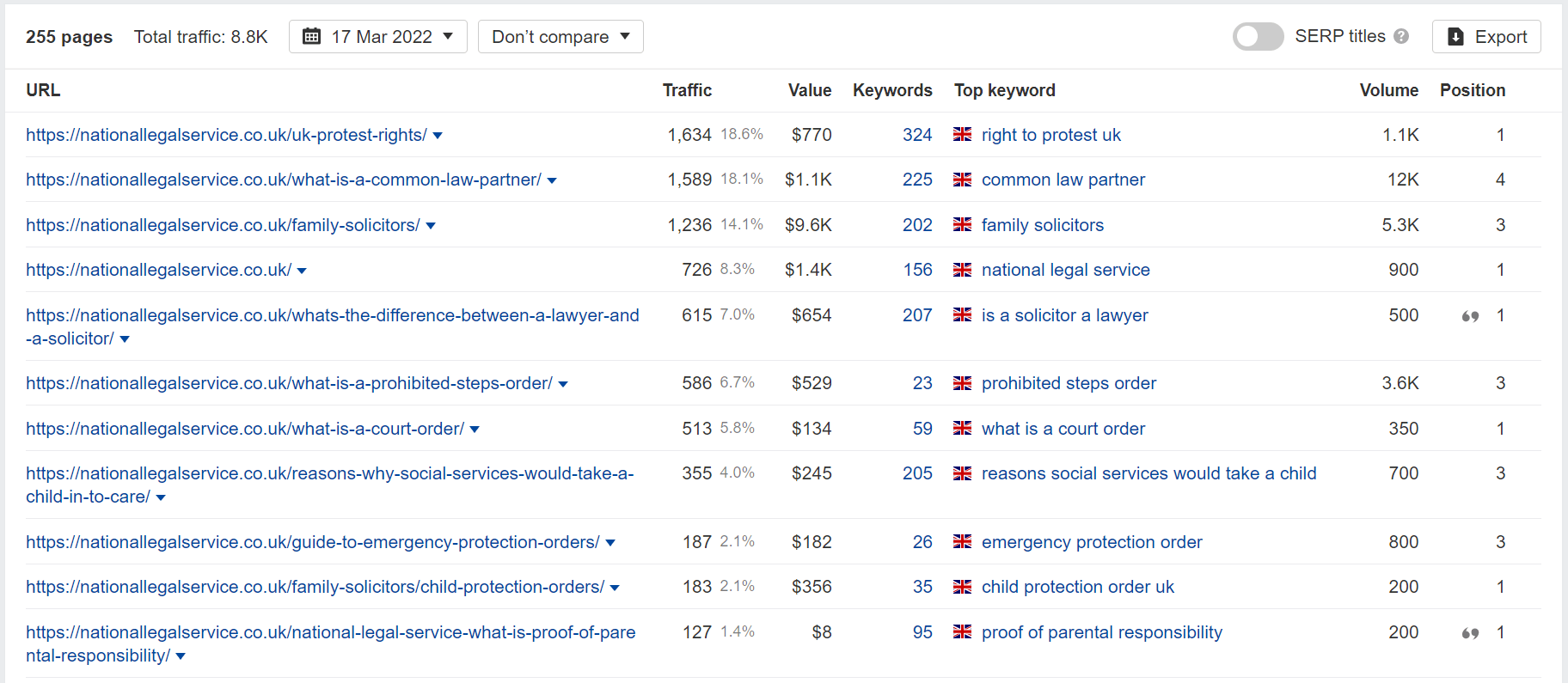Expand dropdown arrow for child-in-to-care URL

(161, 497)
